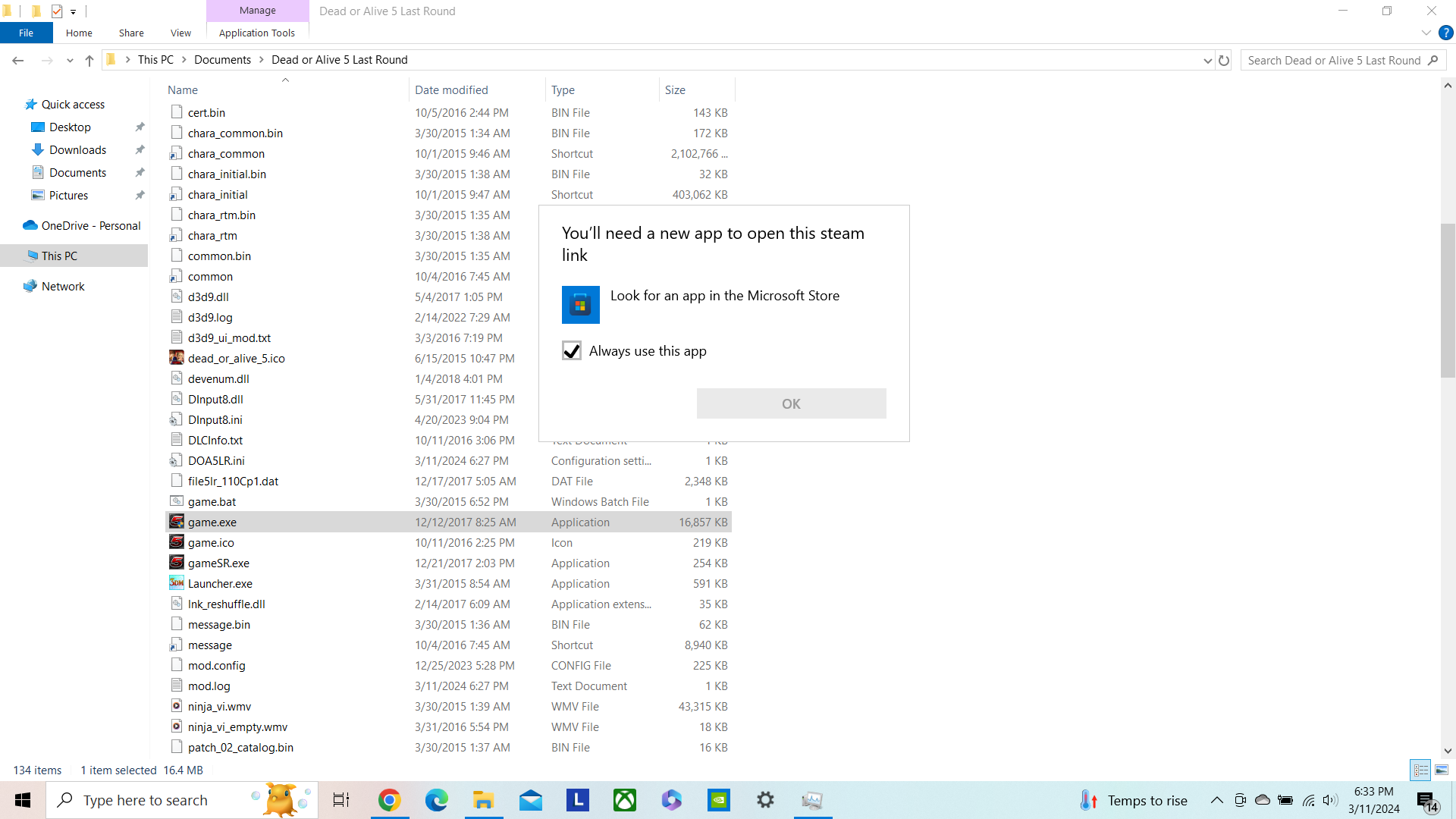Viewport: 1456px width, 819px height.
Task: Select the game.exe application icon
Action: pos(177,522)
